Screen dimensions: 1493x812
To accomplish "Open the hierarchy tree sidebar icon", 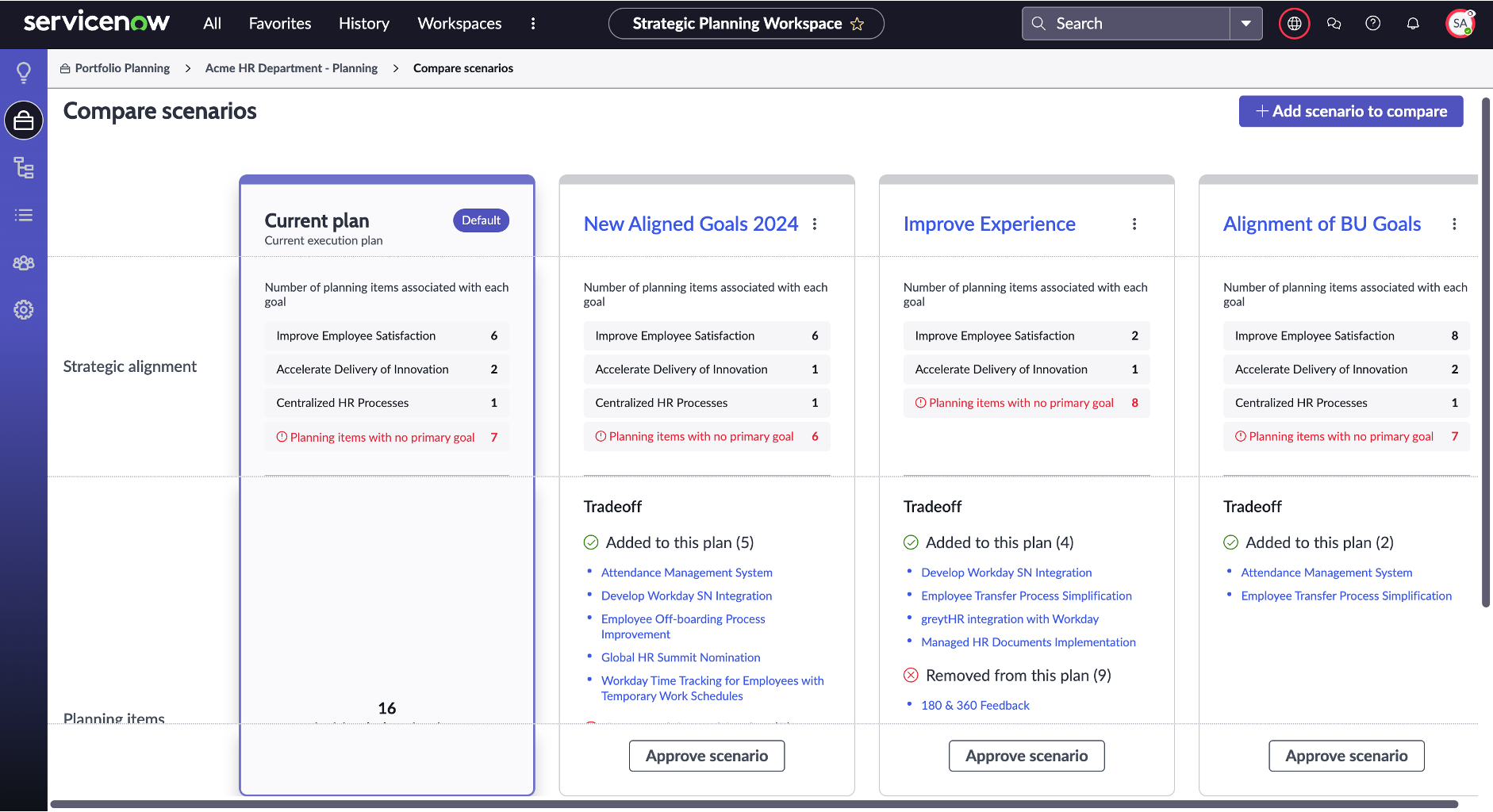I will click(24, 167).
